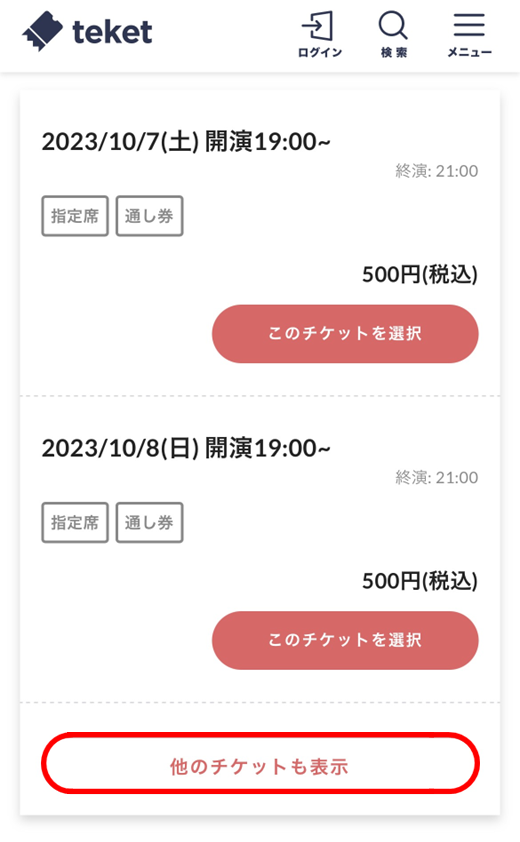The height and width of the screenshot is (842, 520).
Task: Click the 2023/10/8(日) 開演19:00~ heading
Action: (186, 448)
